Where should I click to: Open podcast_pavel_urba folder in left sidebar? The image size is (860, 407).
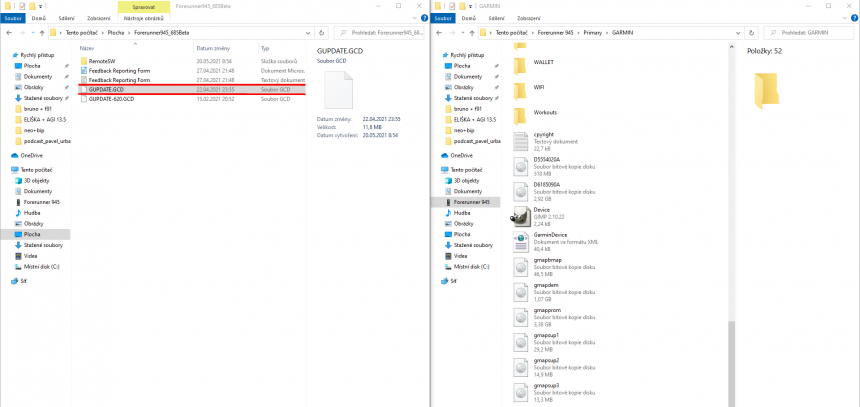pos(43,141)
